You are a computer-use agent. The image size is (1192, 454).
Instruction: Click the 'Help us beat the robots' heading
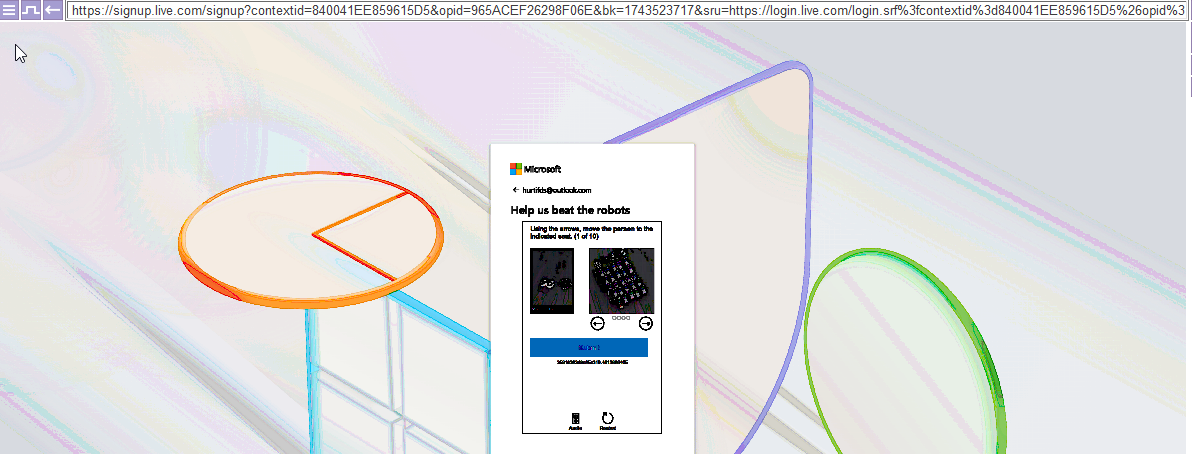[x=570, y=210]
